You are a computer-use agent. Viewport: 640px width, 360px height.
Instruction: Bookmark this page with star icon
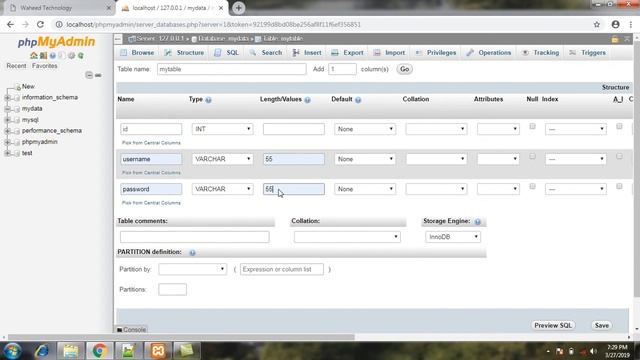tap(597, 24)
